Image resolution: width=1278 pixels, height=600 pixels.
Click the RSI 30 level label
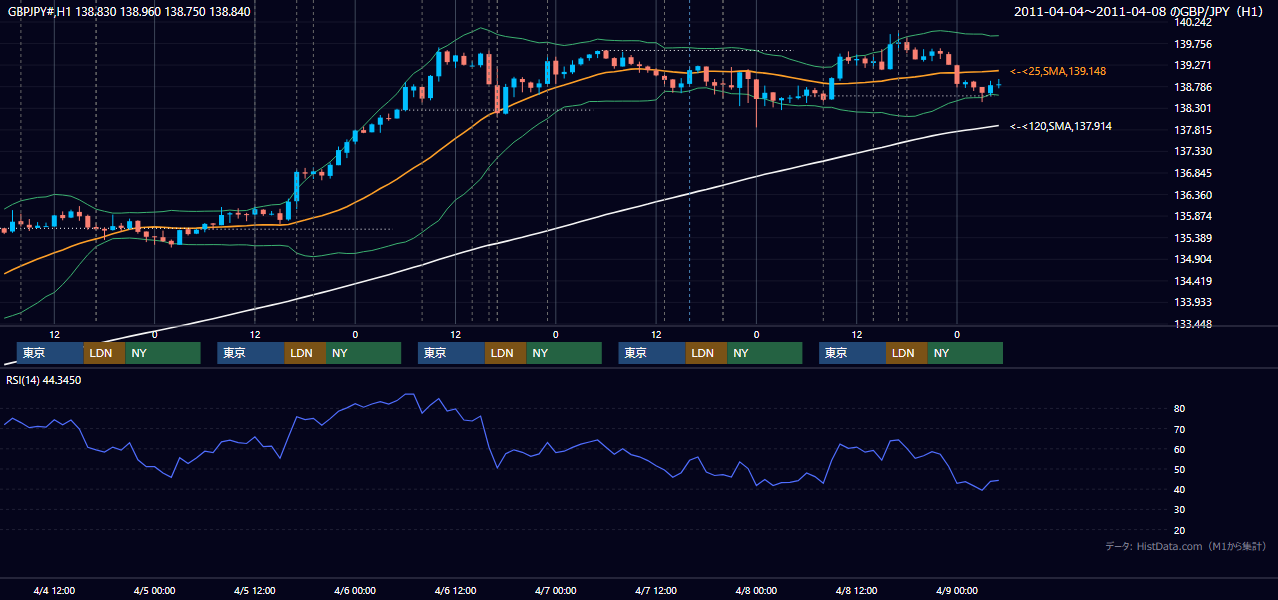pyautogui.click(x=1180, y=510)
